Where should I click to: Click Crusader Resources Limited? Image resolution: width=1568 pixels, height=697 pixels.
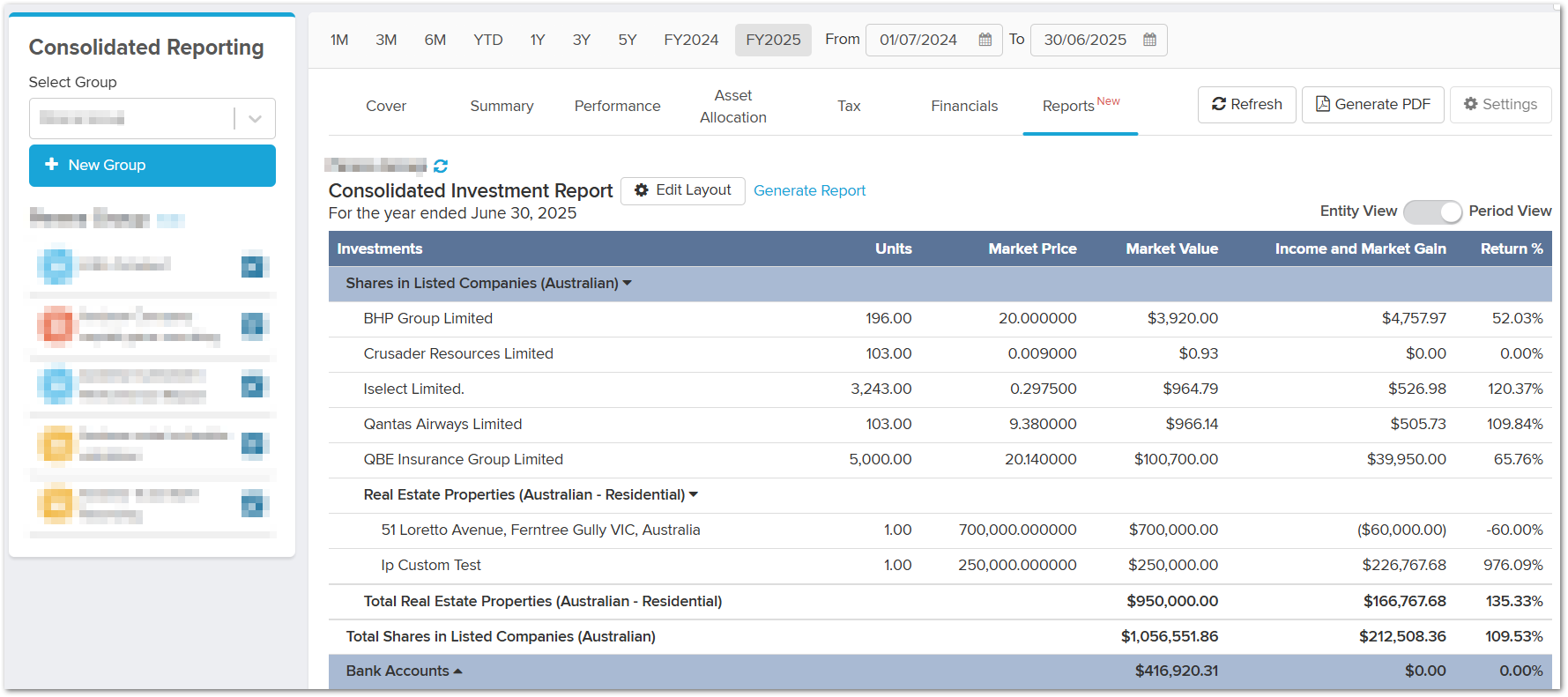point(458,354)
